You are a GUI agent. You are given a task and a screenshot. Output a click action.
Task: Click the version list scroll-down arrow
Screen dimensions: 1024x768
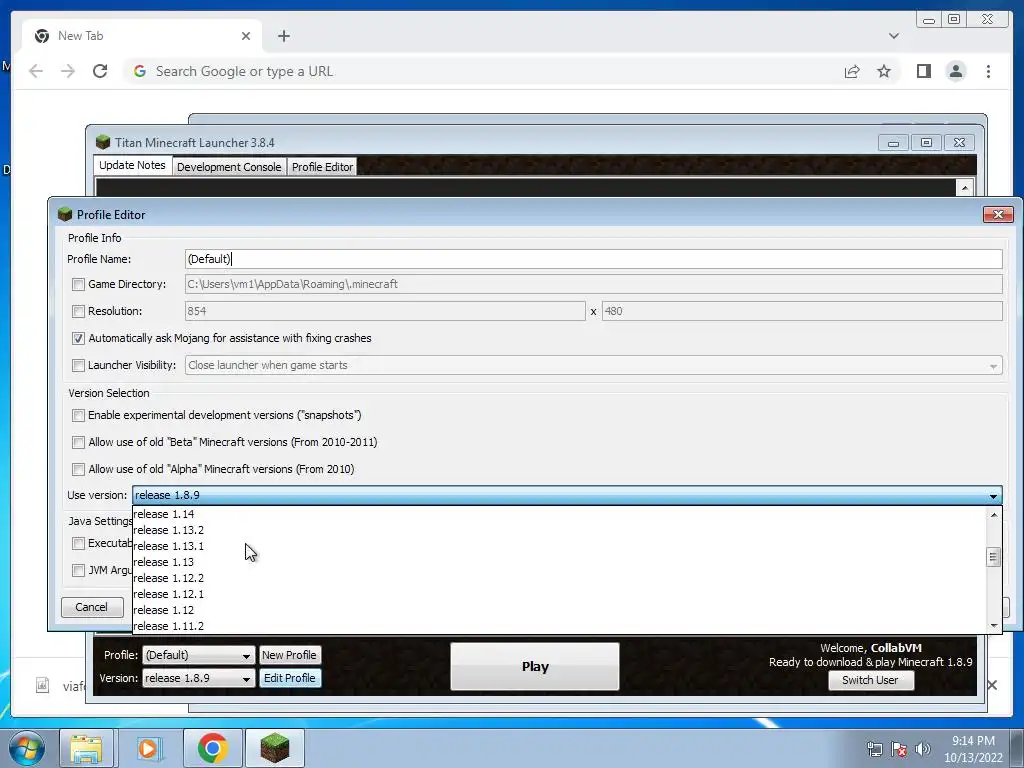pos(993,626)
